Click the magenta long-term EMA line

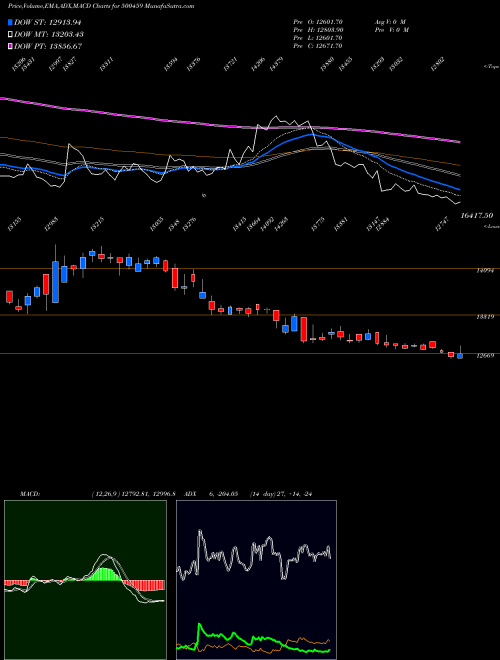pyautogui.click(x=230, y=125)
